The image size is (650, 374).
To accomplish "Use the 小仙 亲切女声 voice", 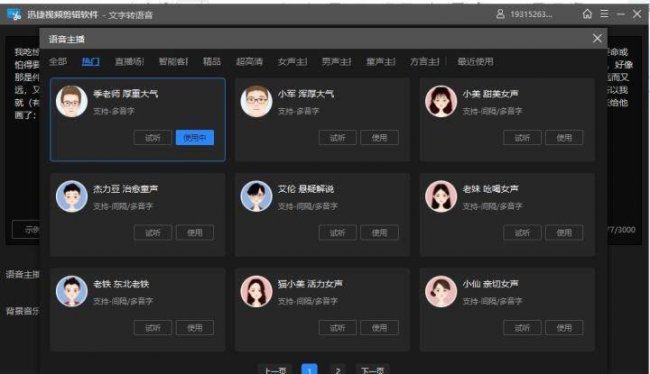I will point(564,328).
